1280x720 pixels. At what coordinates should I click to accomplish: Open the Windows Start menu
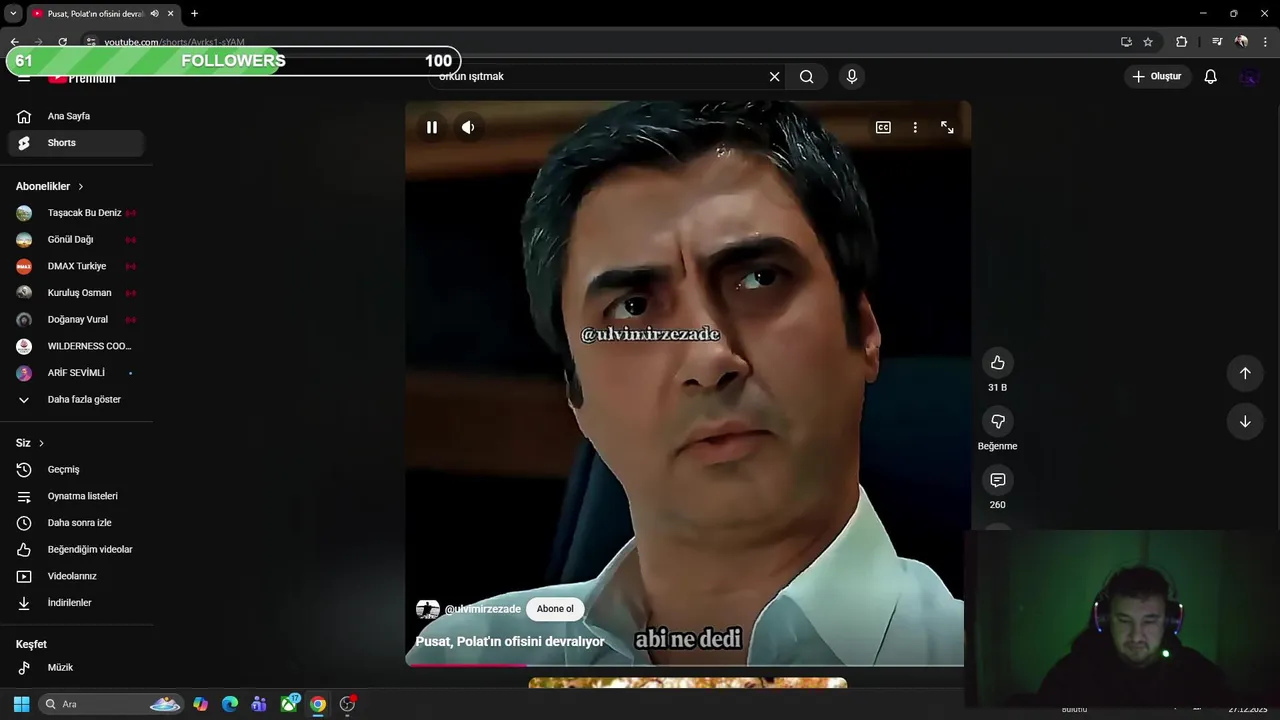pyautogui.click(x=21, y=704)
